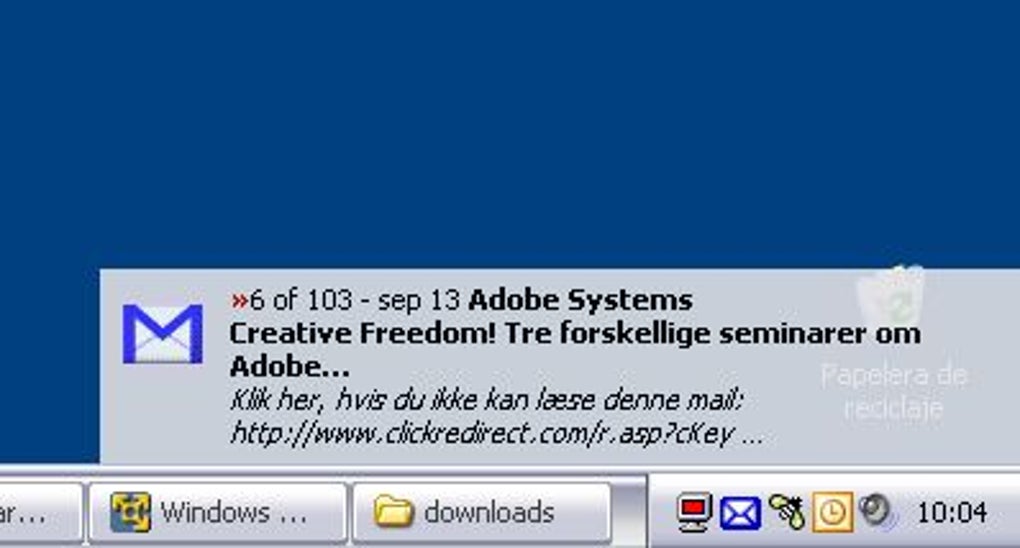Open the "Creative Freedom!" email subject
Viewport: 1020px width, 548px height.
[574, 349]
